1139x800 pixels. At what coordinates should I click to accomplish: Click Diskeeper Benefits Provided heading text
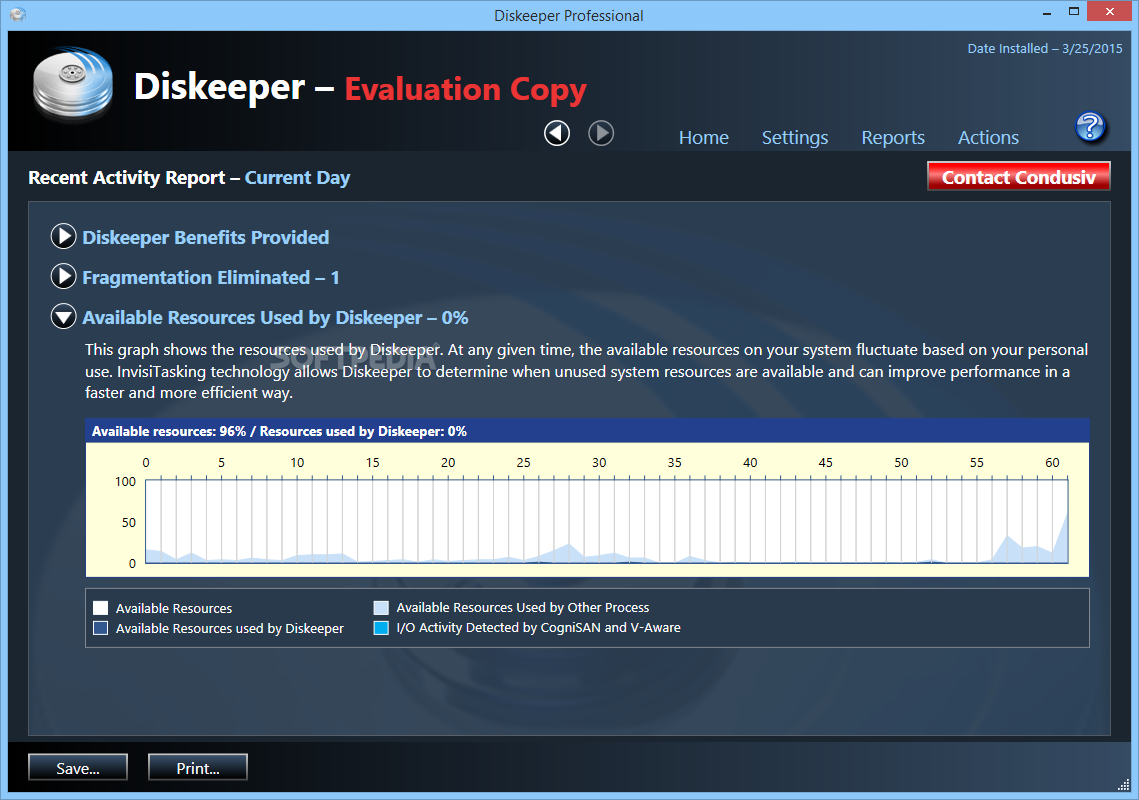coord(206,238)
